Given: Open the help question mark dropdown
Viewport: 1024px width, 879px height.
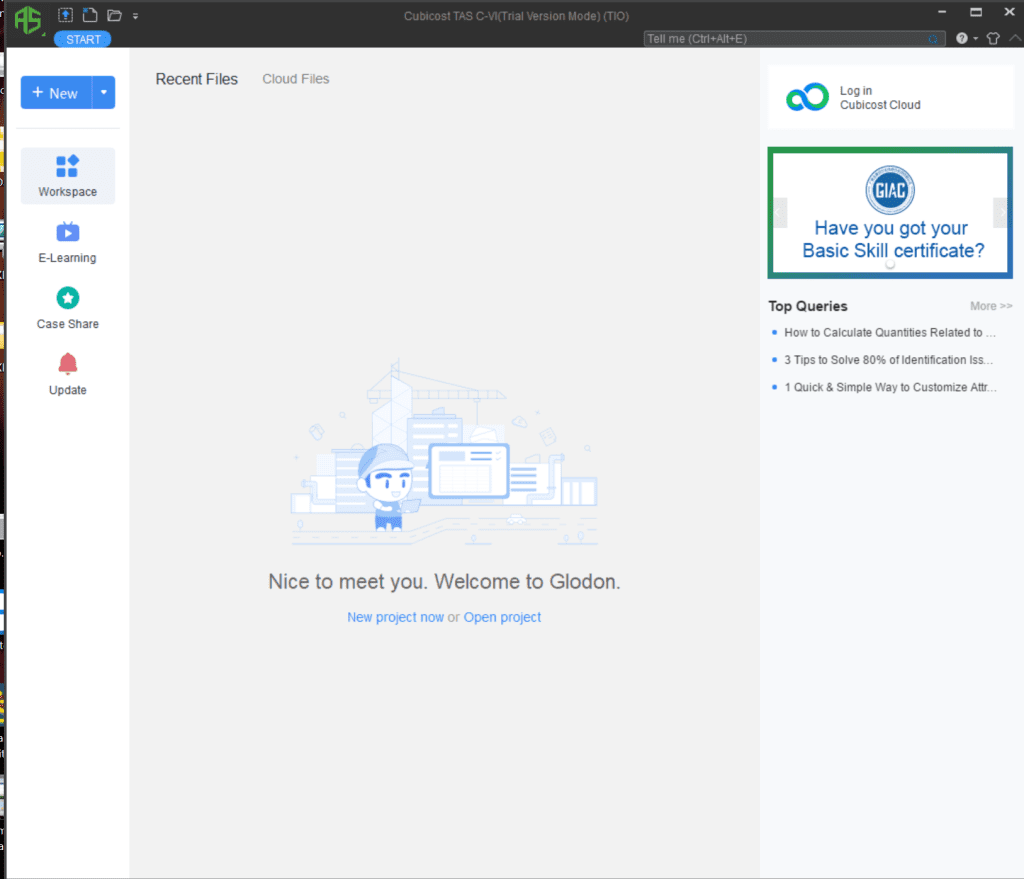Looking at the screenshot, I should point(965,39).
